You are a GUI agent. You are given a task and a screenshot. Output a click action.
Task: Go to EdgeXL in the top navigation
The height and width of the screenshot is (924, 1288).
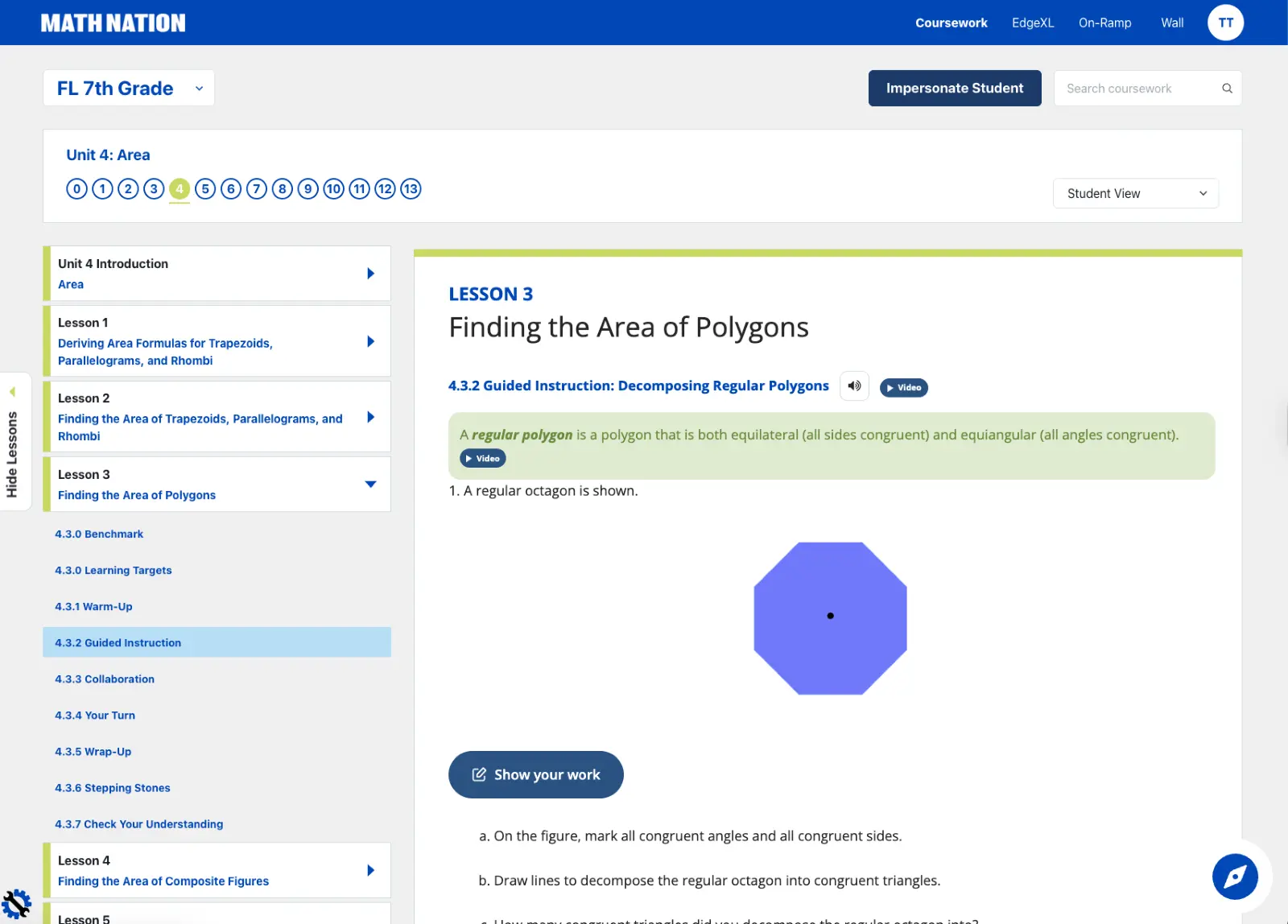click(x=1032, y=23)
